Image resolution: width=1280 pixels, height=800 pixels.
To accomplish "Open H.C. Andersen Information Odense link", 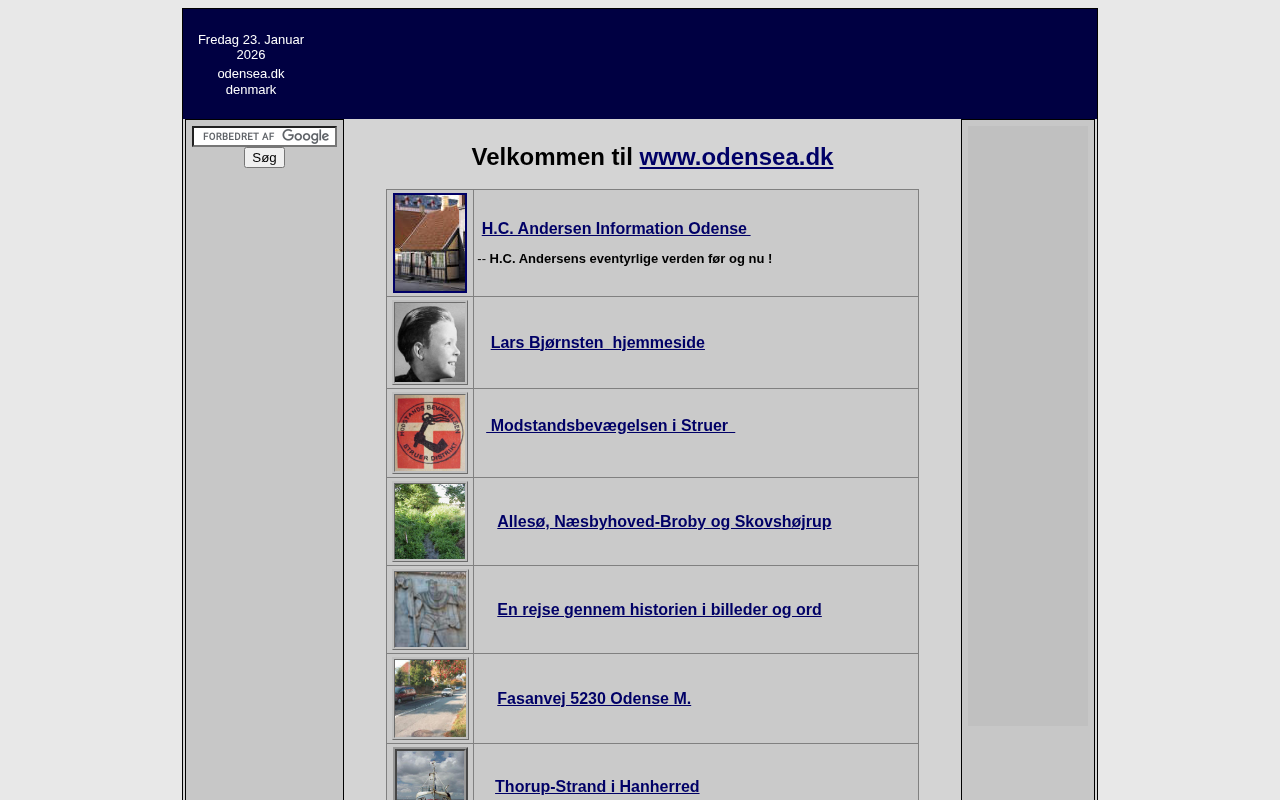I will click(x=616, y=229).
